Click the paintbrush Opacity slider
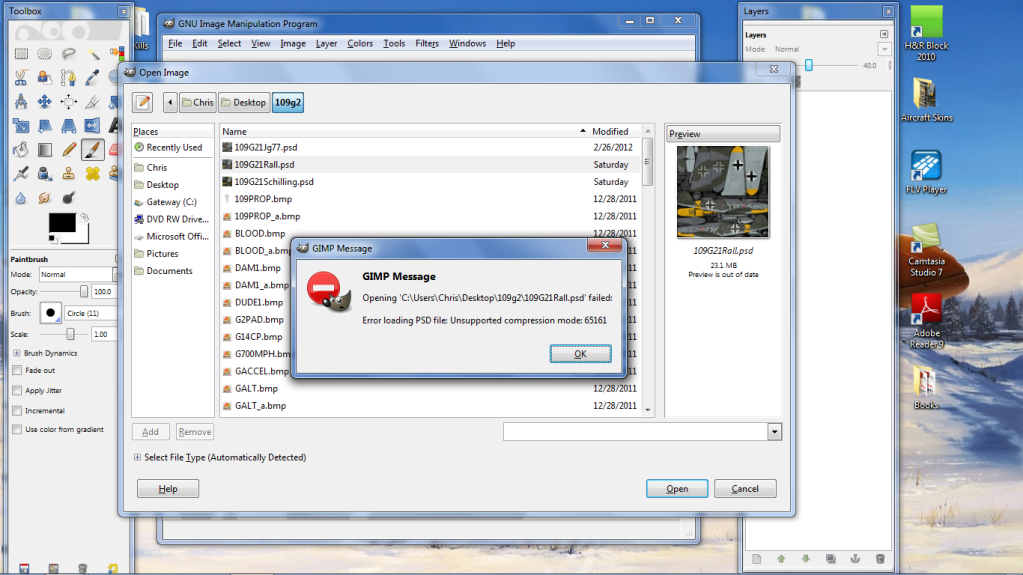This screenshot has width=1023, height=575. tap(65, 292)
